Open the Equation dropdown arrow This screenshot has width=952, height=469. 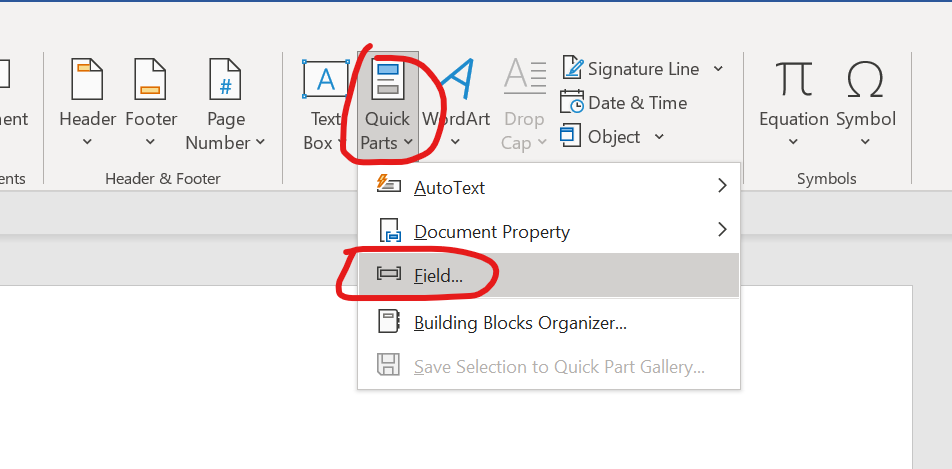(x=794, y=143)
